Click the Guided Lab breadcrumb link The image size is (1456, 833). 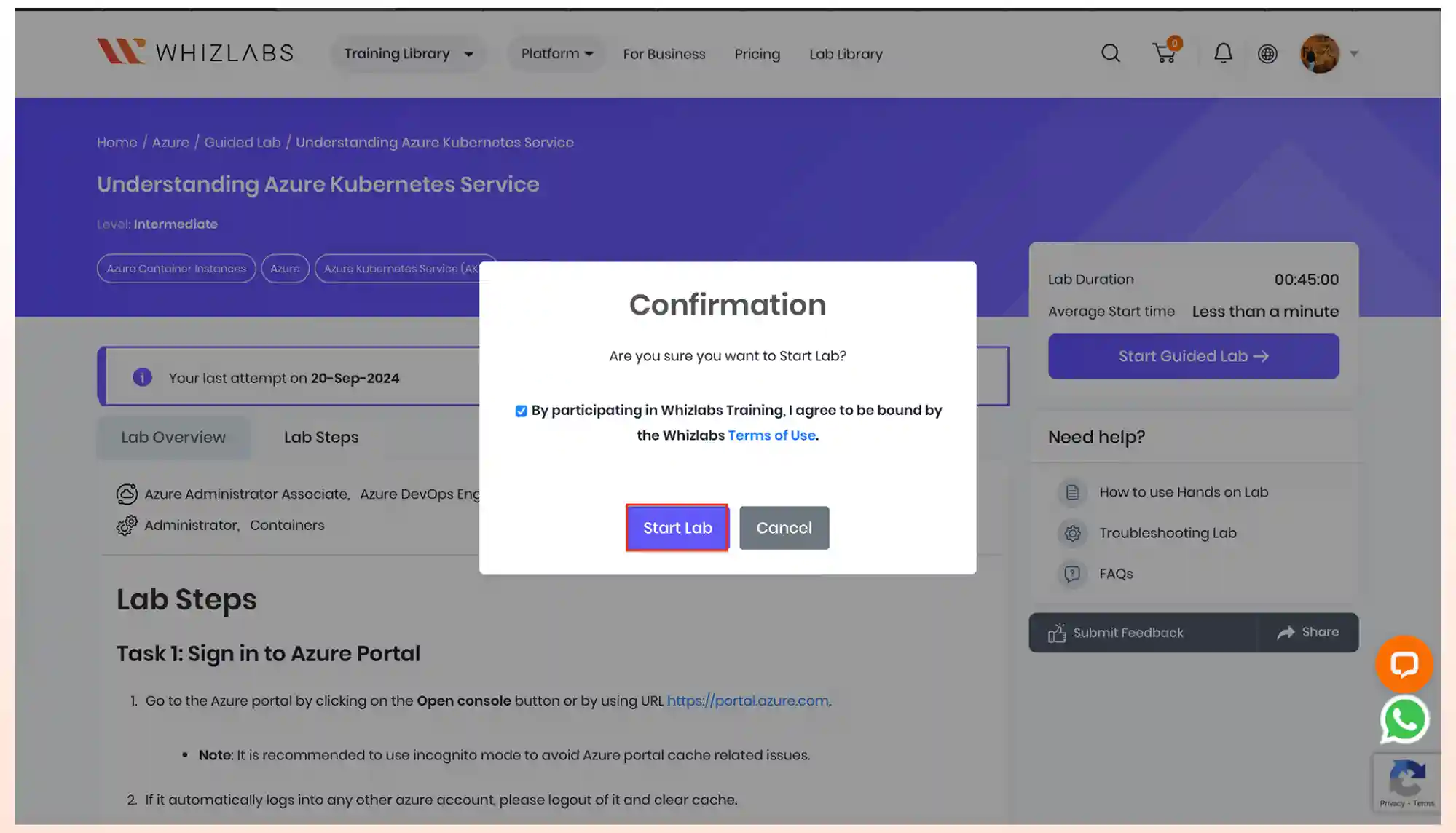(x=243, y=142)
